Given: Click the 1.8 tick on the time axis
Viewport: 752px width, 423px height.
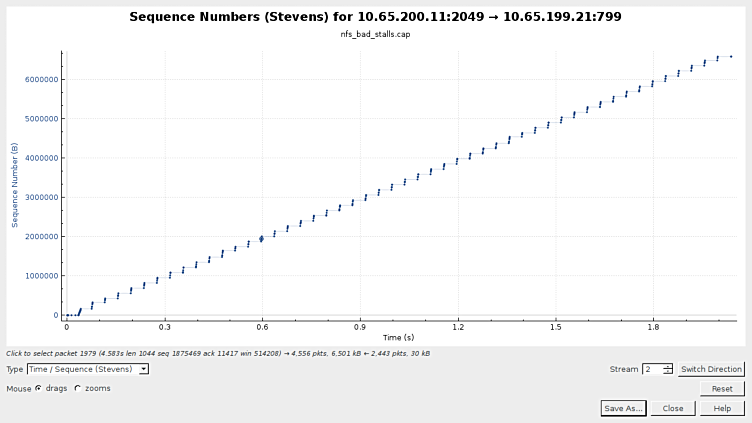Looking at the screenshot, I should click(x=652, y=326).
